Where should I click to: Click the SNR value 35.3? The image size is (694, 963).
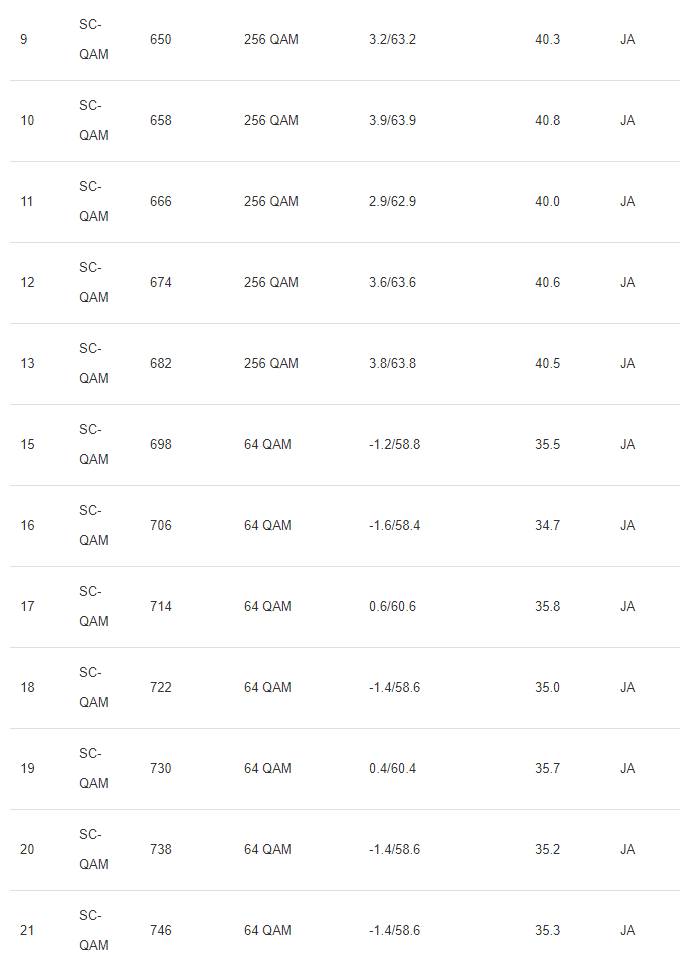click(547, 931)
